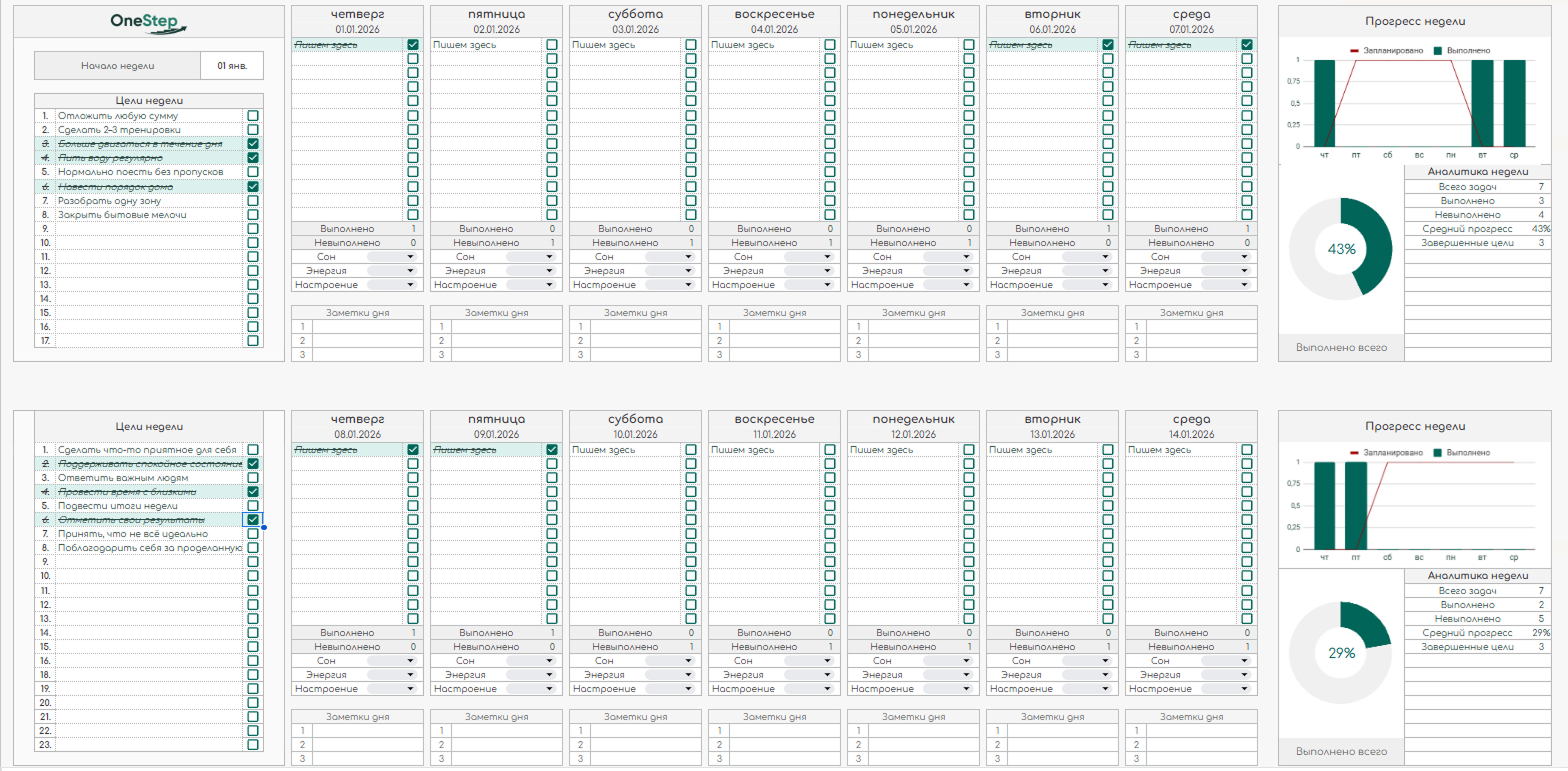The height and width of the screenshot is (771, 1568).
Task: Click the 'вторник 13.01.2026' day header
Action: tap(1051, 426)
